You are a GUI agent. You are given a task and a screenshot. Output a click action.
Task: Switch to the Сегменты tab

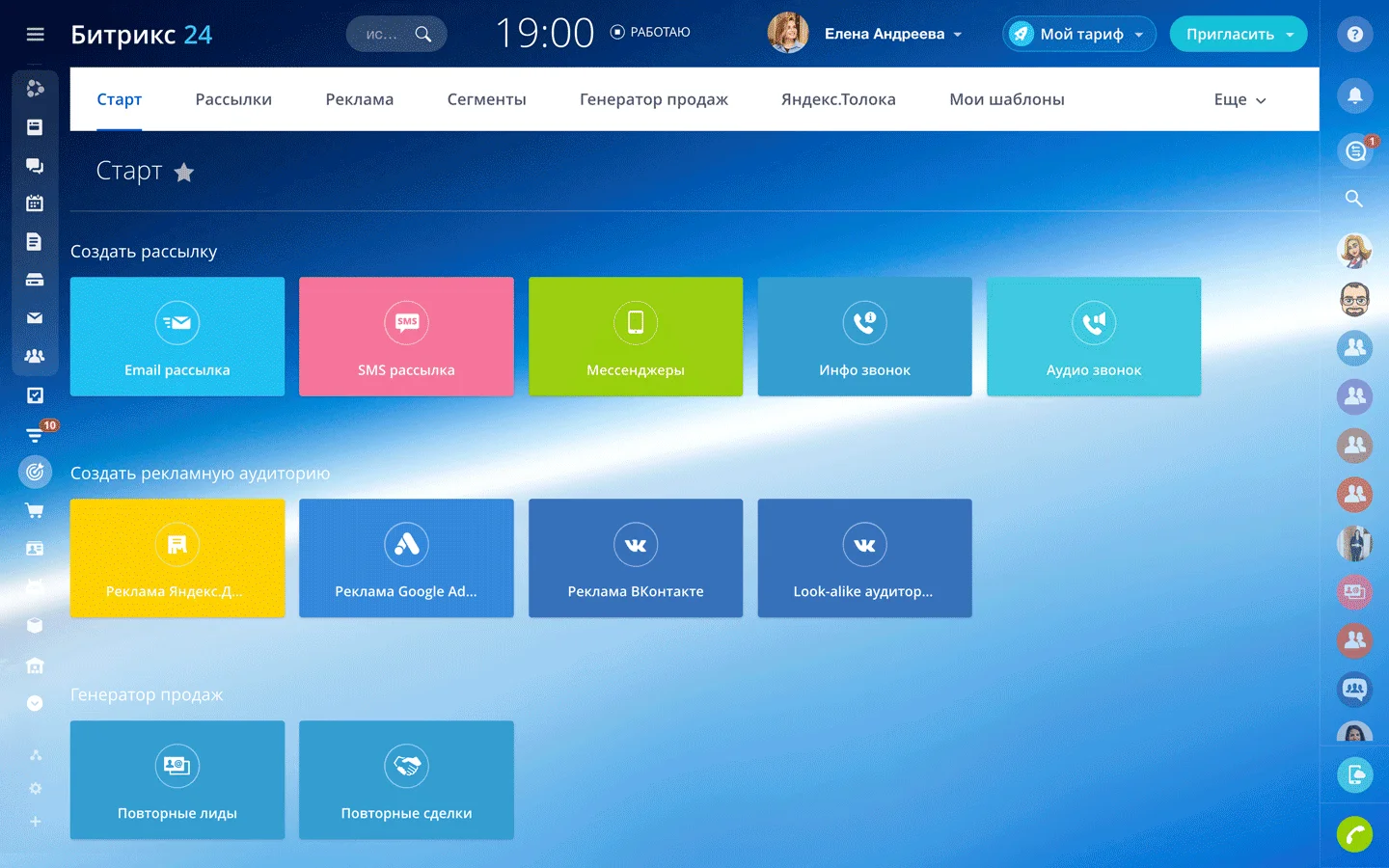coord(486,98)
